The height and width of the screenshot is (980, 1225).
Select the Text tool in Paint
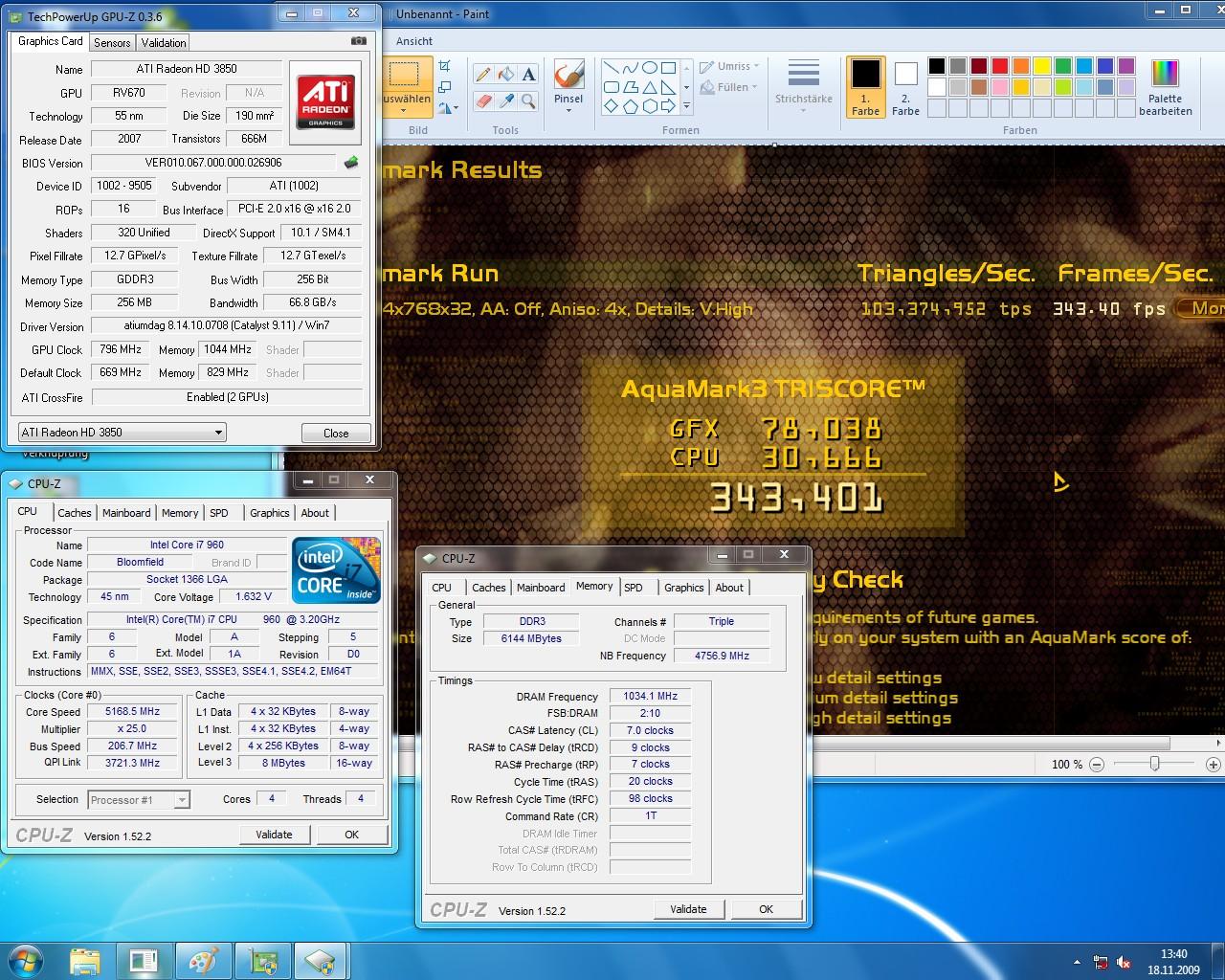pyautogui.click(x=528, y=74)
